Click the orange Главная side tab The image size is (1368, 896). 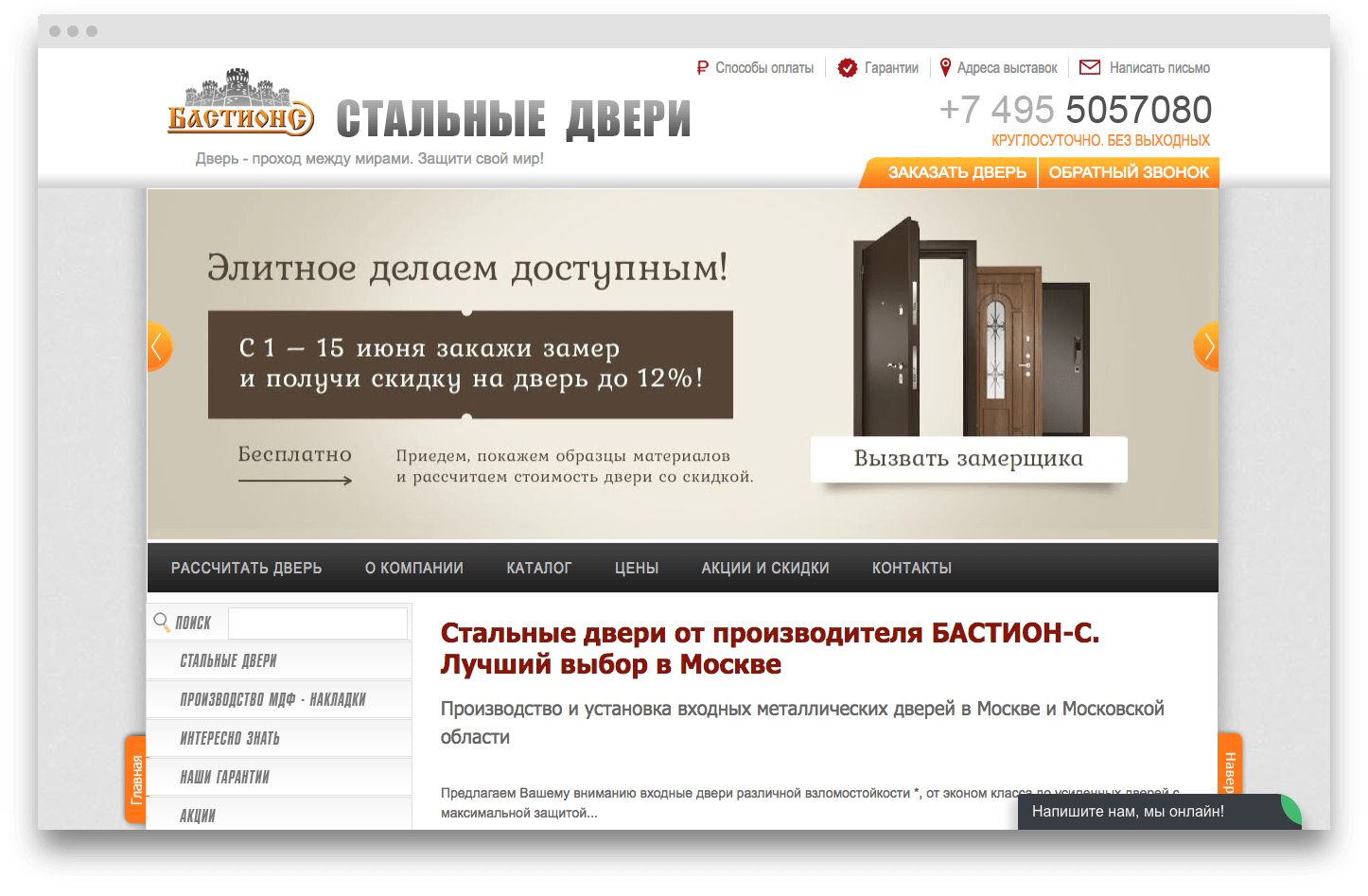[x=136, y=779]
